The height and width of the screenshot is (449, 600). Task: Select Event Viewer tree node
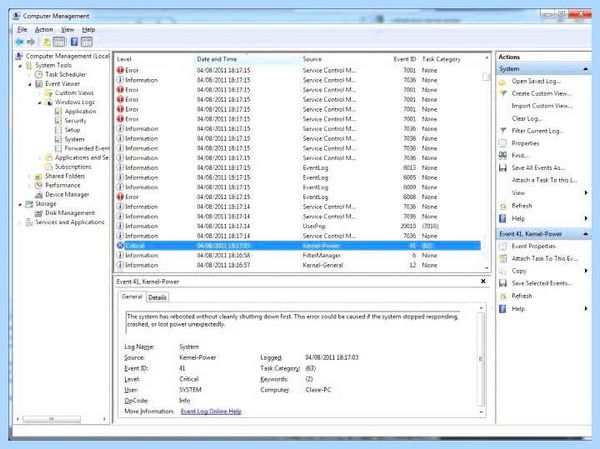tap(62, 83)
